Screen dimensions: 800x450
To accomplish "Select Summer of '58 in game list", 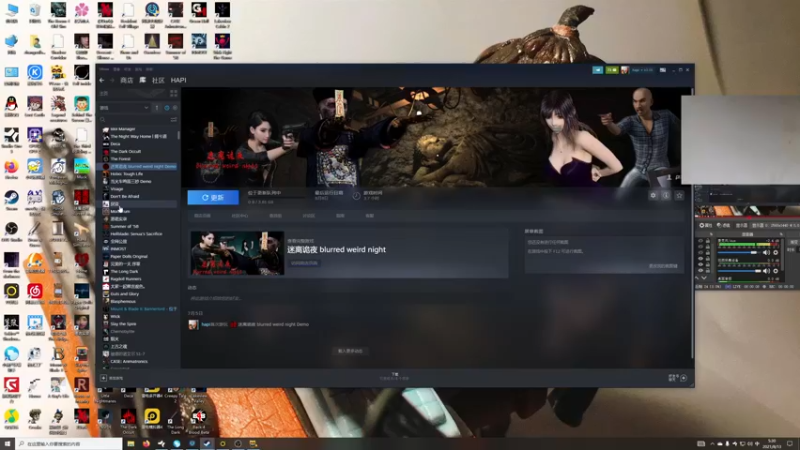I will pos(124,226).
